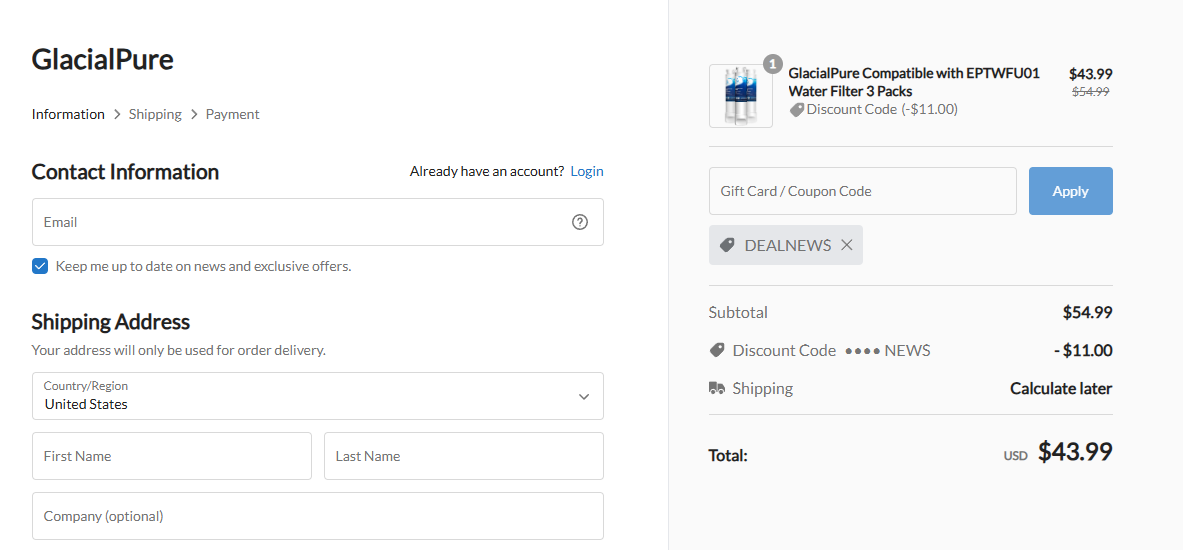Click the DEALNEWS coupon code label
The height and width of the screenshot is (550, 1183).
788,245
